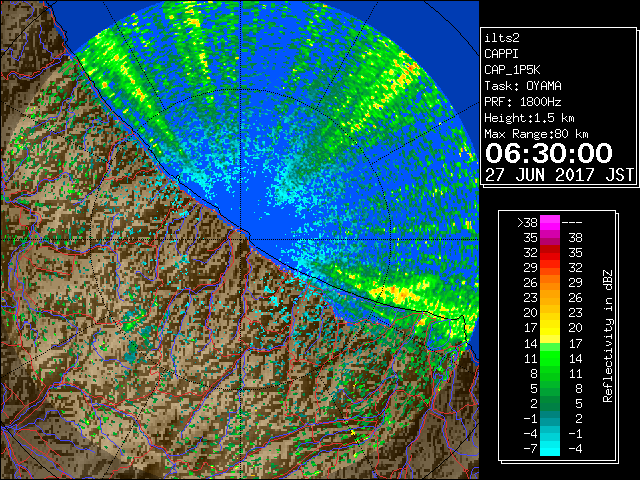Viewport: 640px width, 480px height.
Task: Click the 'Max Range:80 km' line
Action: [536, 134]
